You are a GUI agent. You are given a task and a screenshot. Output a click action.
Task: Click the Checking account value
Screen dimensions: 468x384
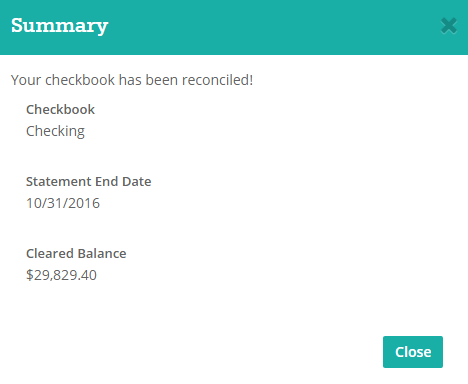tap(55, 131)
